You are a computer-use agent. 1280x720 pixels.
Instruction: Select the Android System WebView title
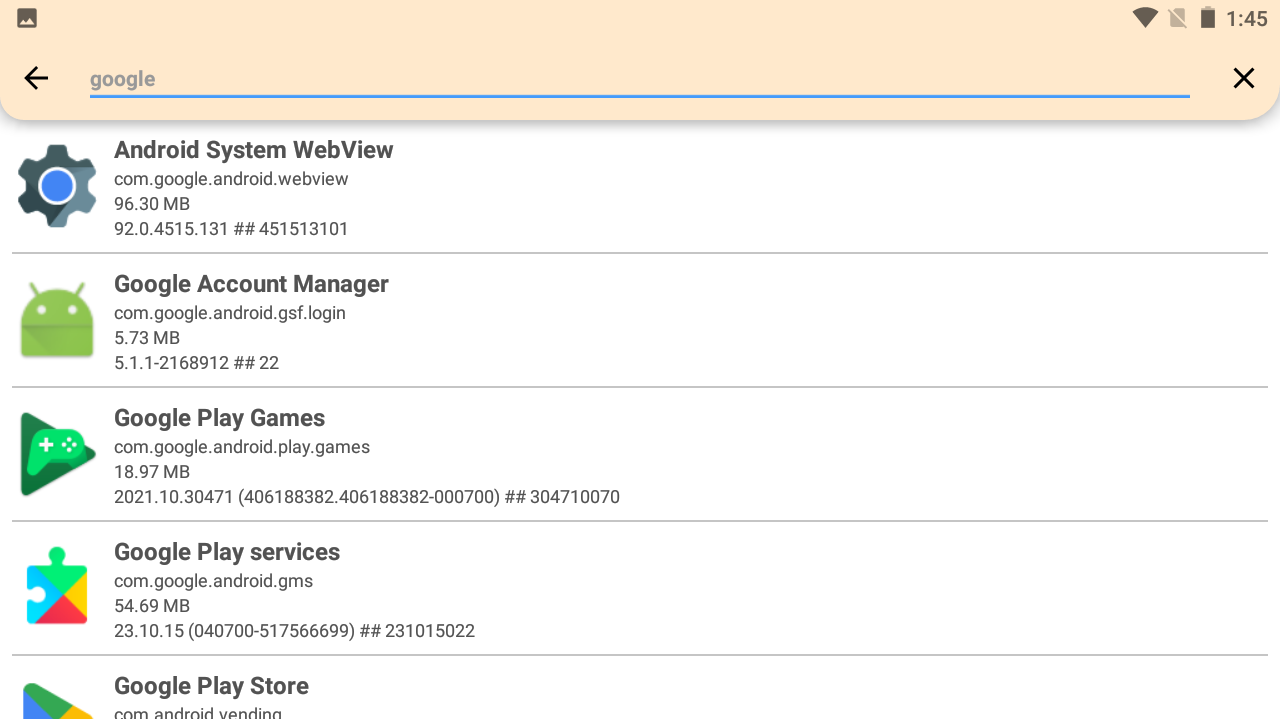point(254,150)
